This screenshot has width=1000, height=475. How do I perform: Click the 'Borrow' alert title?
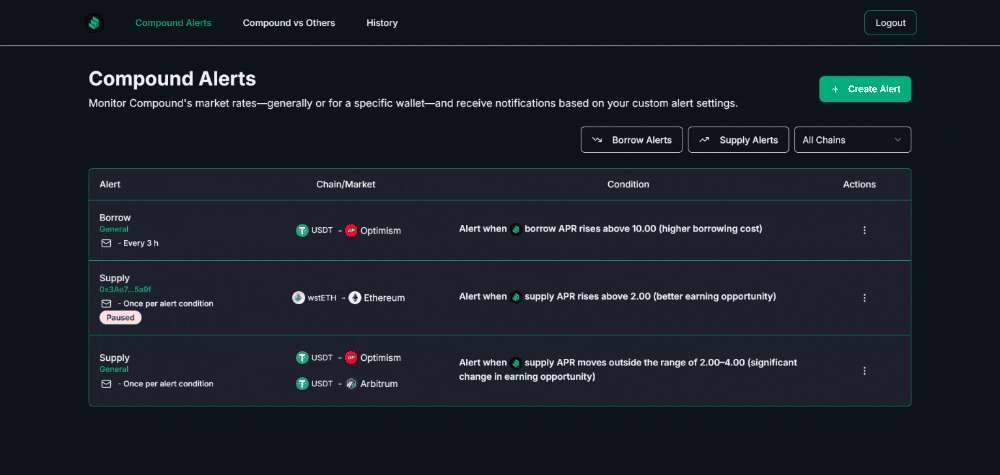click(115, 217)
